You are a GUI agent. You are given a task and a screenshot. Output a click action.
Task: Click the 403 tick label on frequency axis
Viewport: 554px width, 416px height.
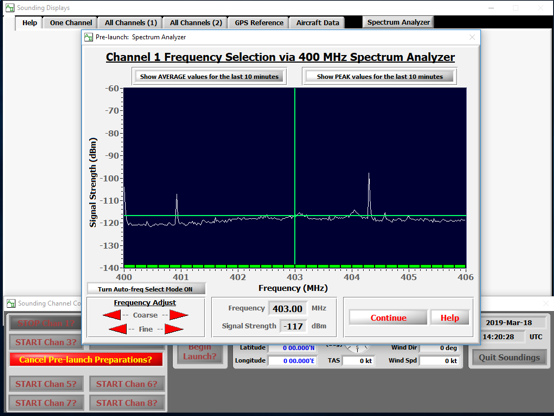point(294,277)
